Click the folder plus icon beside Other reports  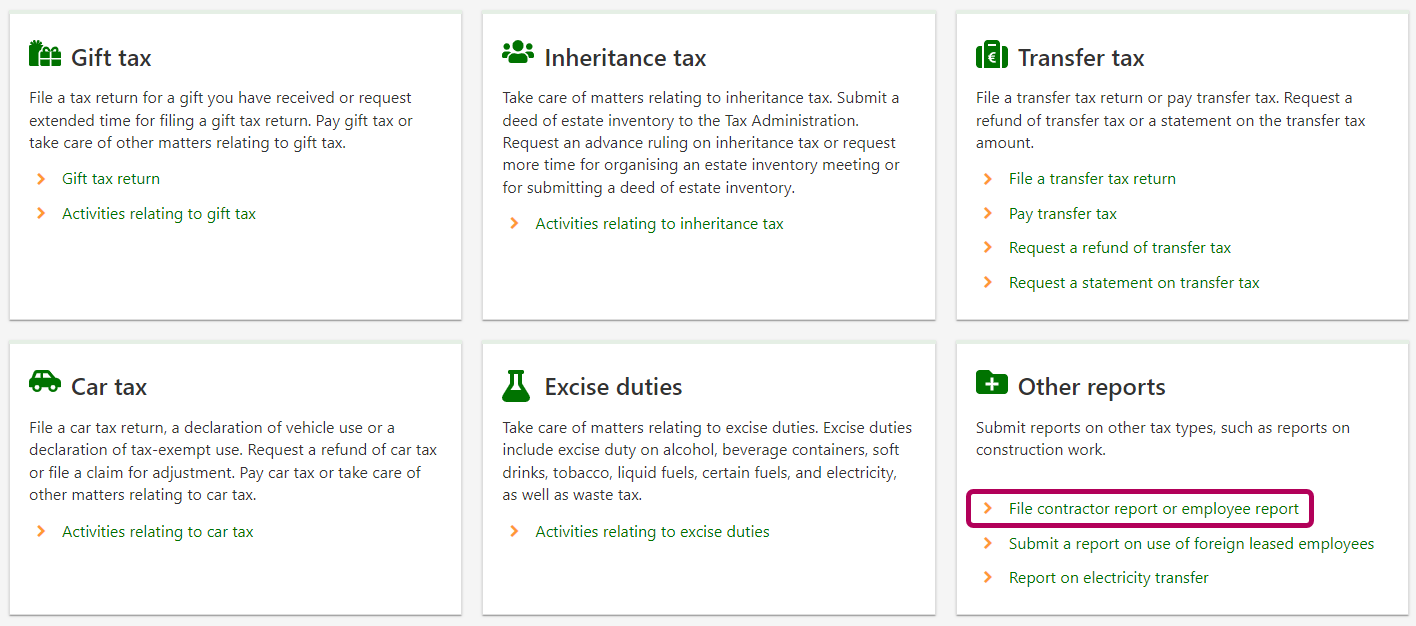tap(991, 383)
